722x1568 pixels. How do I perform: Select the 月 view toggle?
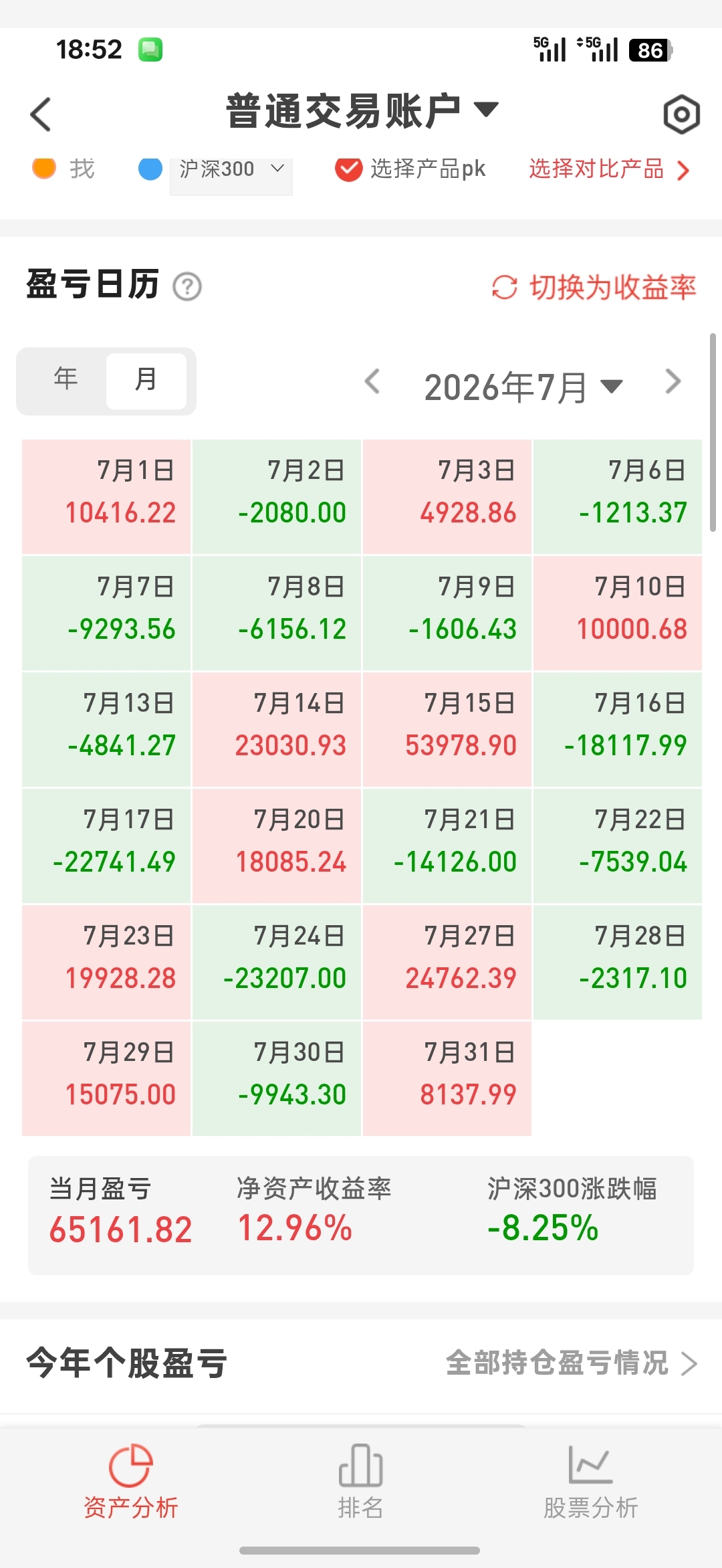pos(146,380)
